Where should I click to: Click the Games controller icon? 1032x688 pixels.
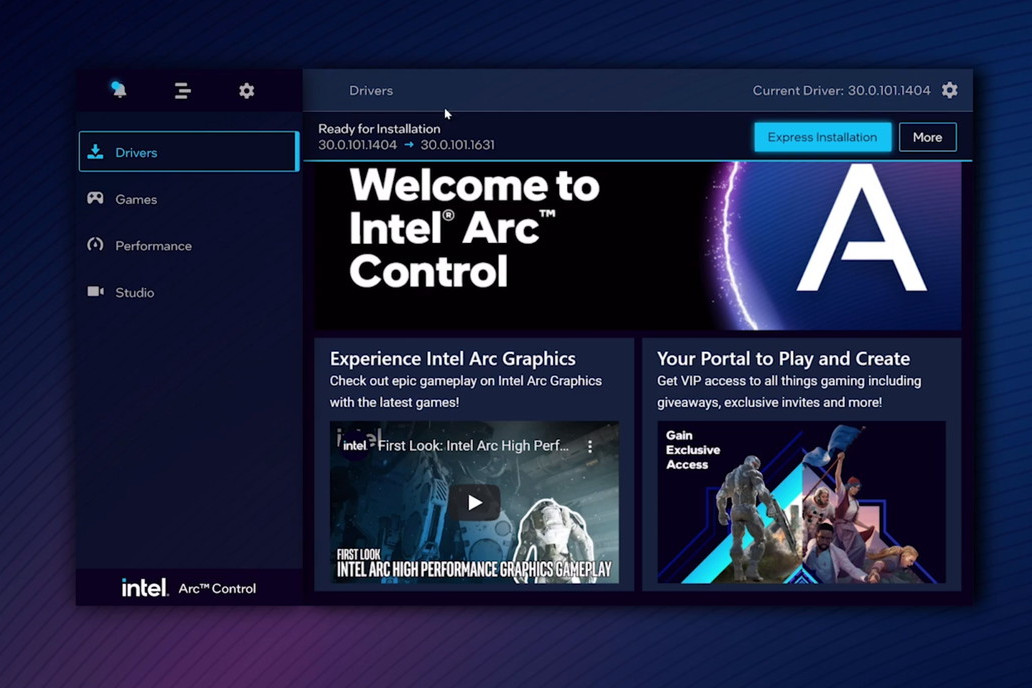coord(95,198)
